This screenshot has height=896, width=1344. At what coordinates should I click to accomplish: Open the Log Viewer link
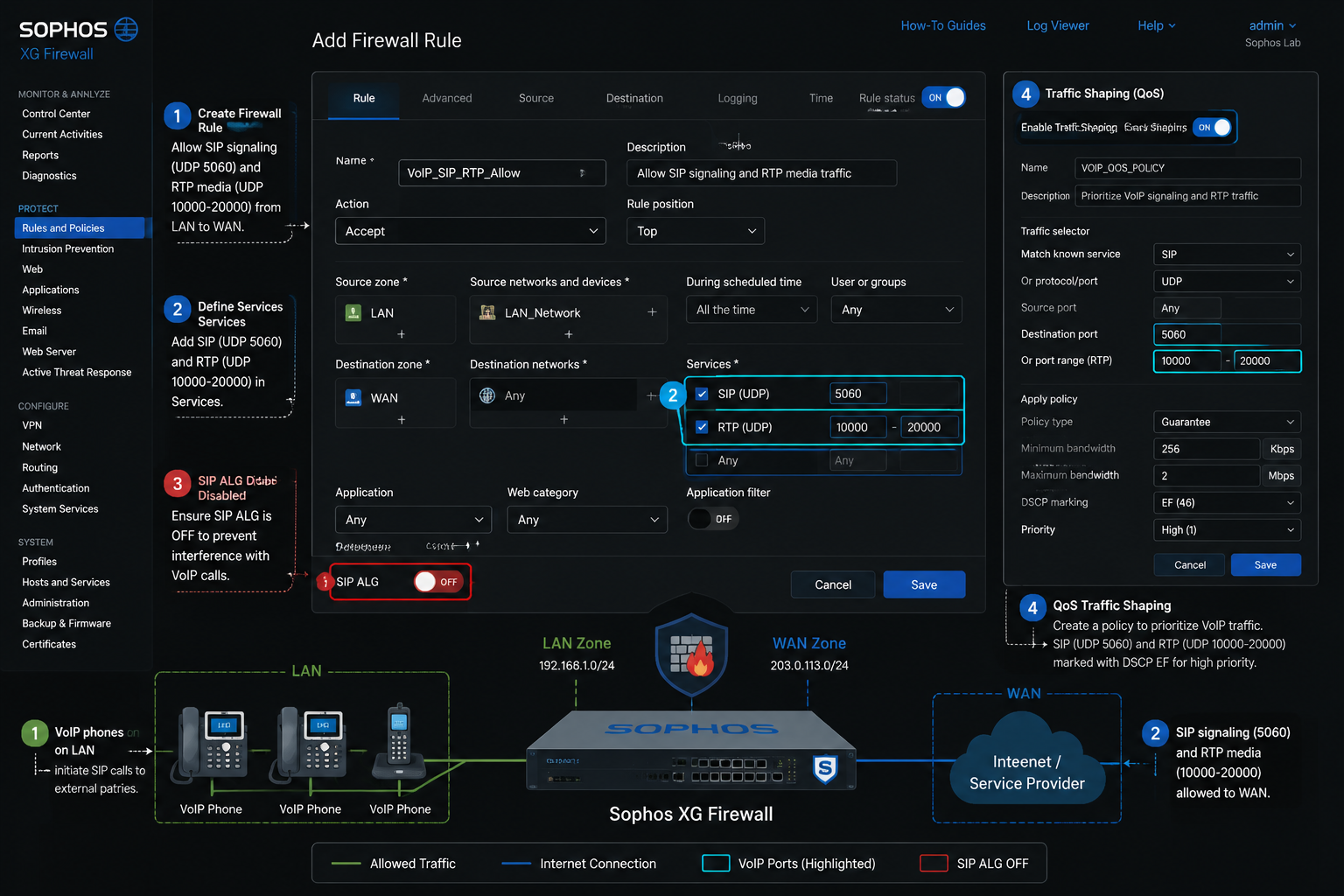(1058, 25)
